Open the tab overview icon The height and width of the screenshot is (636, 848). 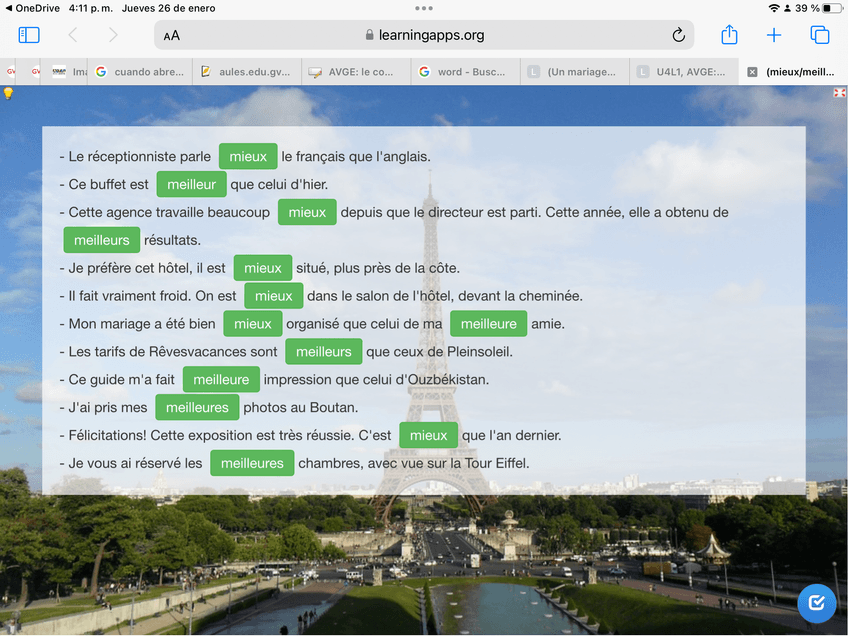820,35
